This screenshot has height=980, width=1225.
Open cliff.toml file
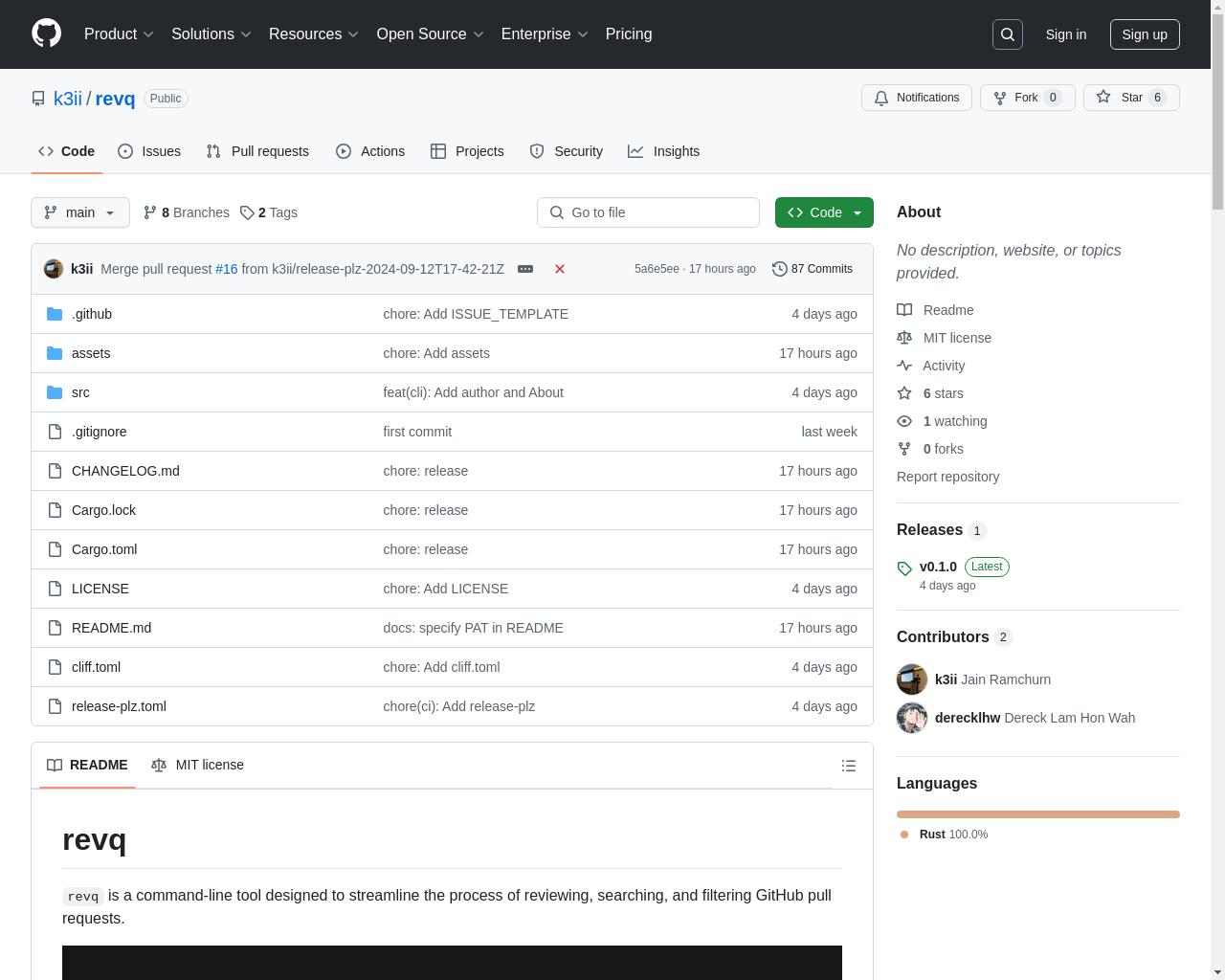pos(96,667)
